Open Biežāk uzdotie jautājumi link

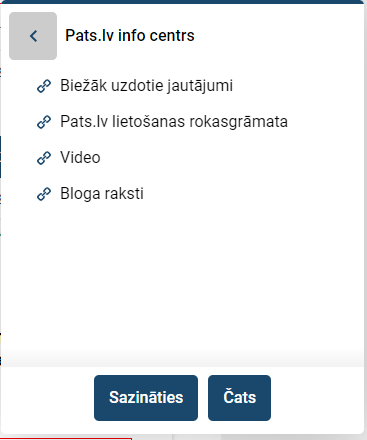pos(146,86)
